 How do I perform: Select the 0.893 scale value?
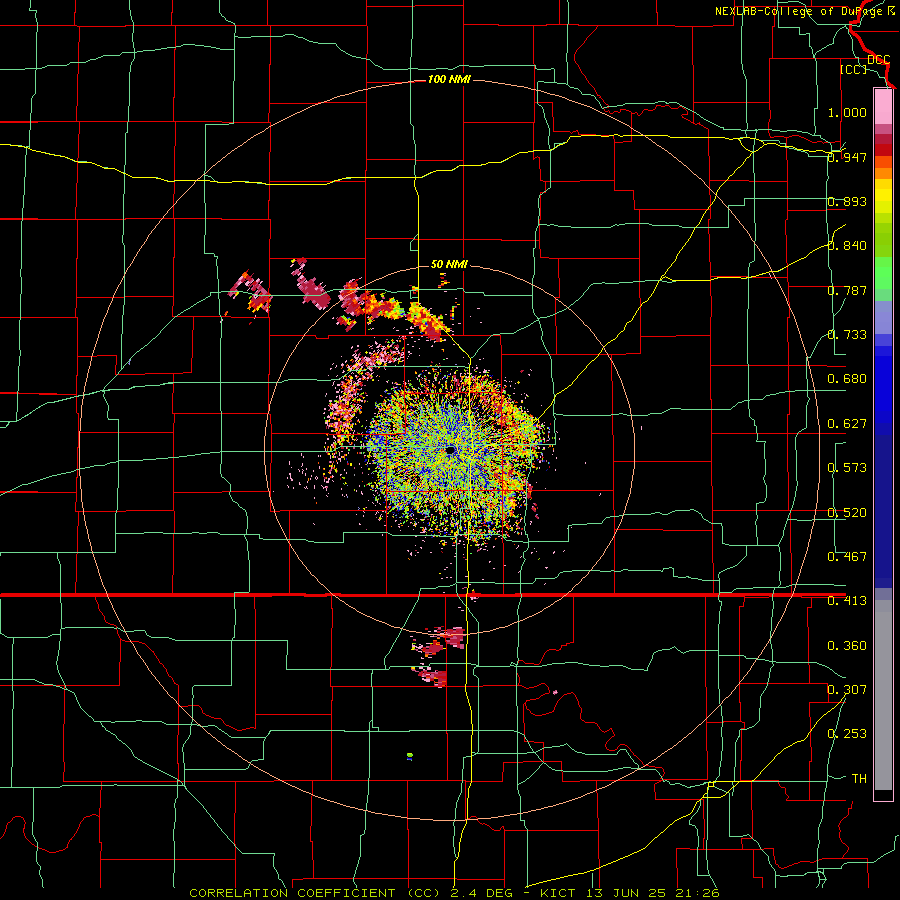point(847,201)
